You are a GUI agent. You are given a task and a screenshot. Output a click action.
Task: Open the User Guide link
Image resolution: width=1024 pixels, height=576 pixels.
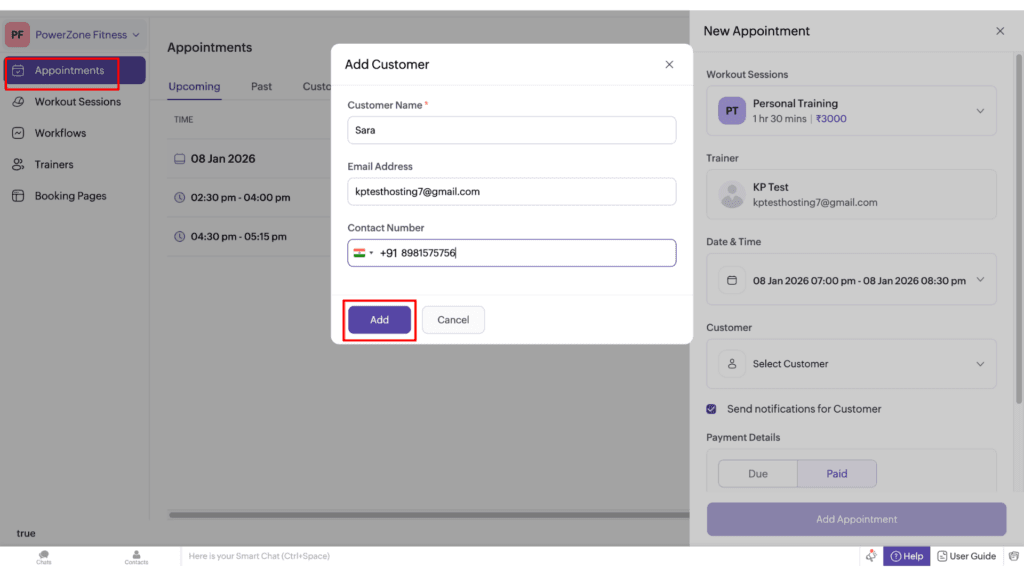click(x=966, y=556)
